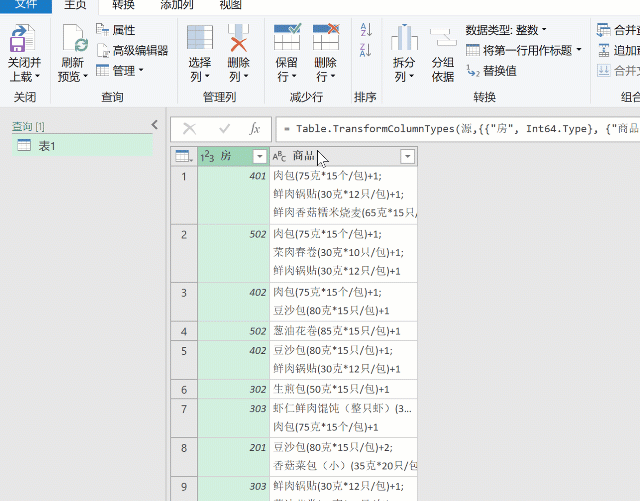The height and width of the screenshot is (501, 640).
Task: Open the 属性 properties button
Action: click(116, 30)
